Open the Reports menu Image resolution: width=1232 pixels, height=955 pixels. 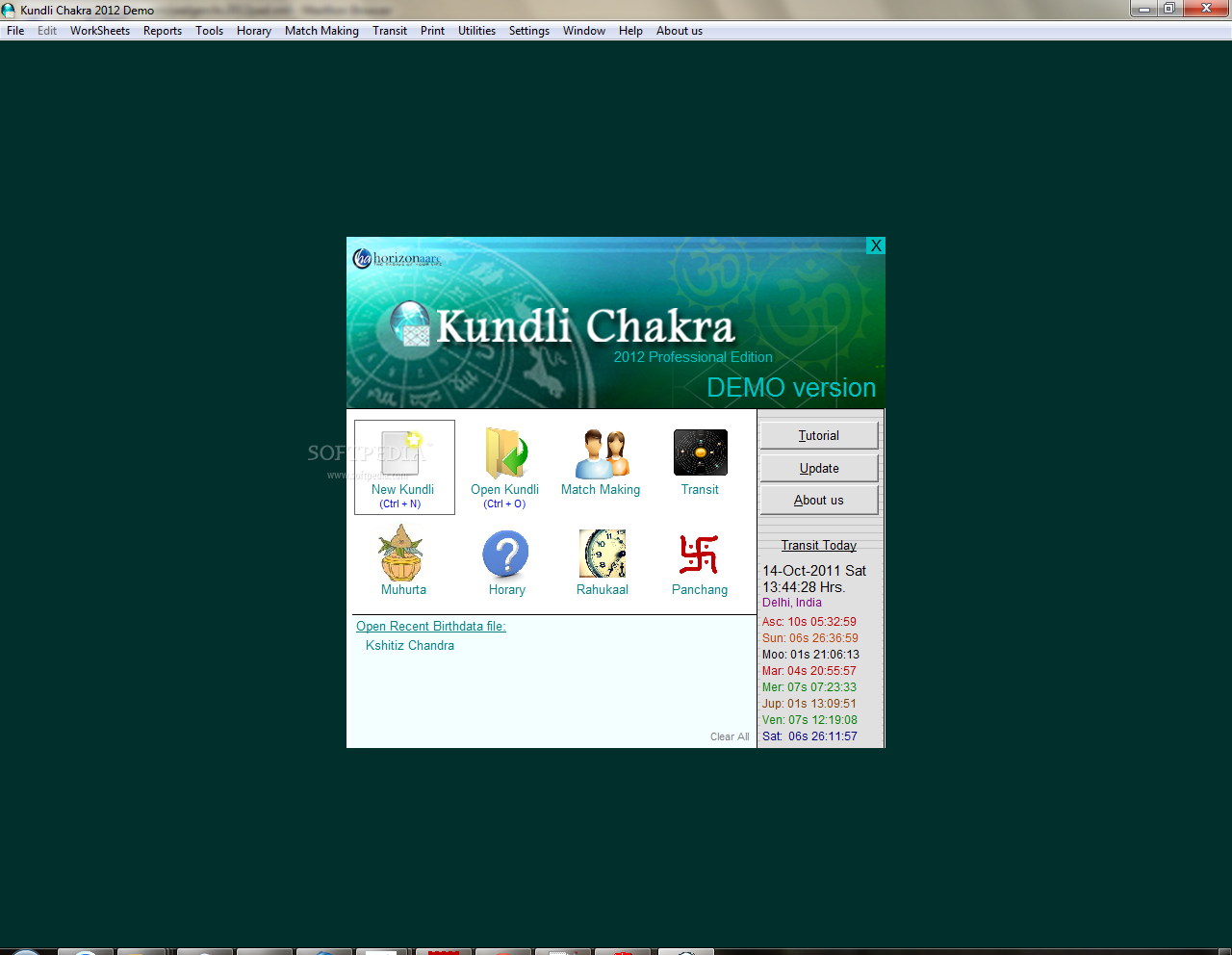pos(163,31)
